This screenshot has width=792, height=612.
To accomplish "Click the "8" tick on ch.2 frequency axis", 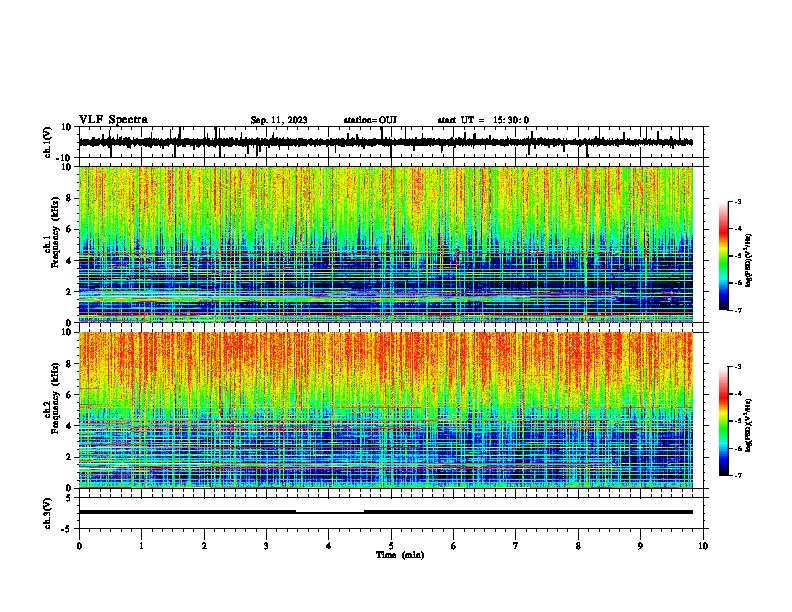I will click(x=69, y=364).
